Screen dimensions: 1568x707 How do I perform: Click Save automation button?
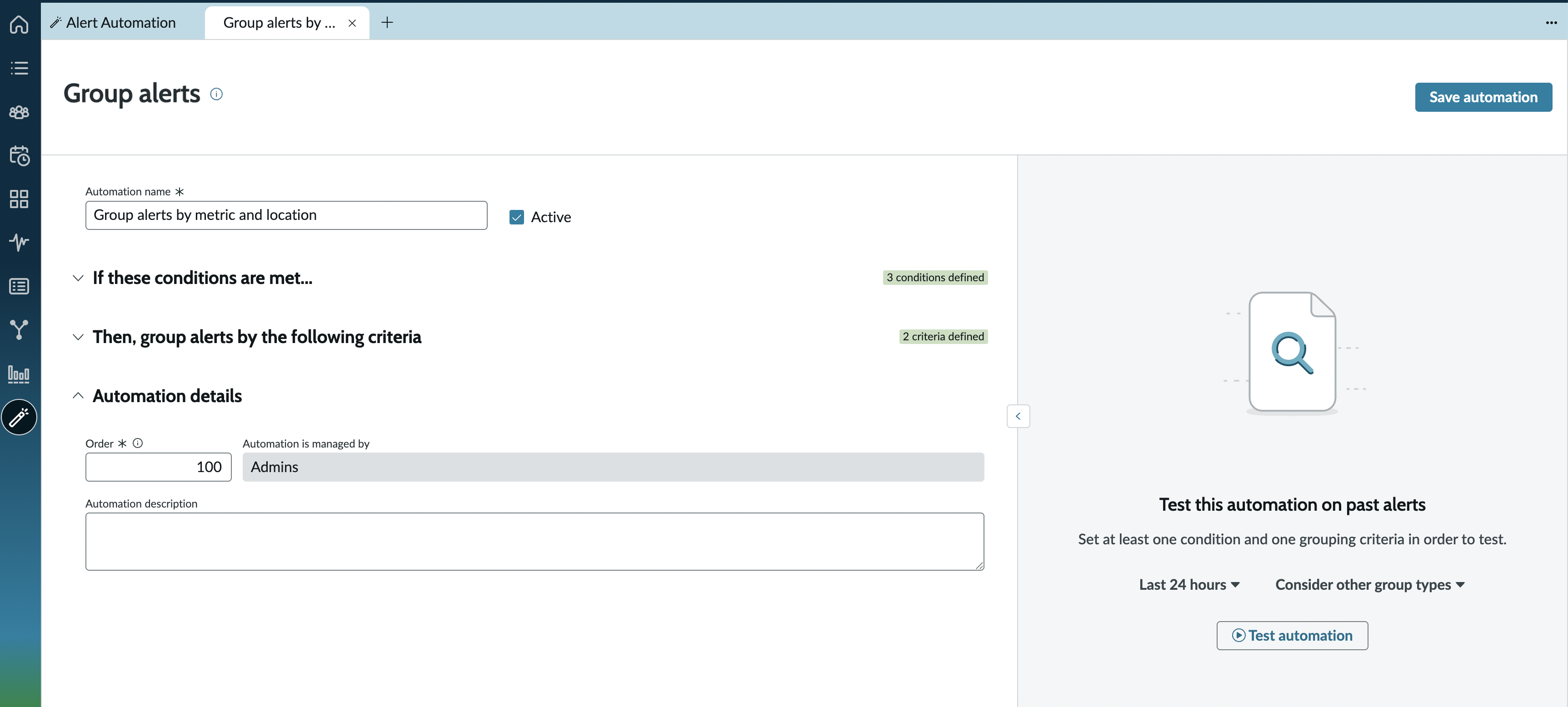(x=1483, y=97)
